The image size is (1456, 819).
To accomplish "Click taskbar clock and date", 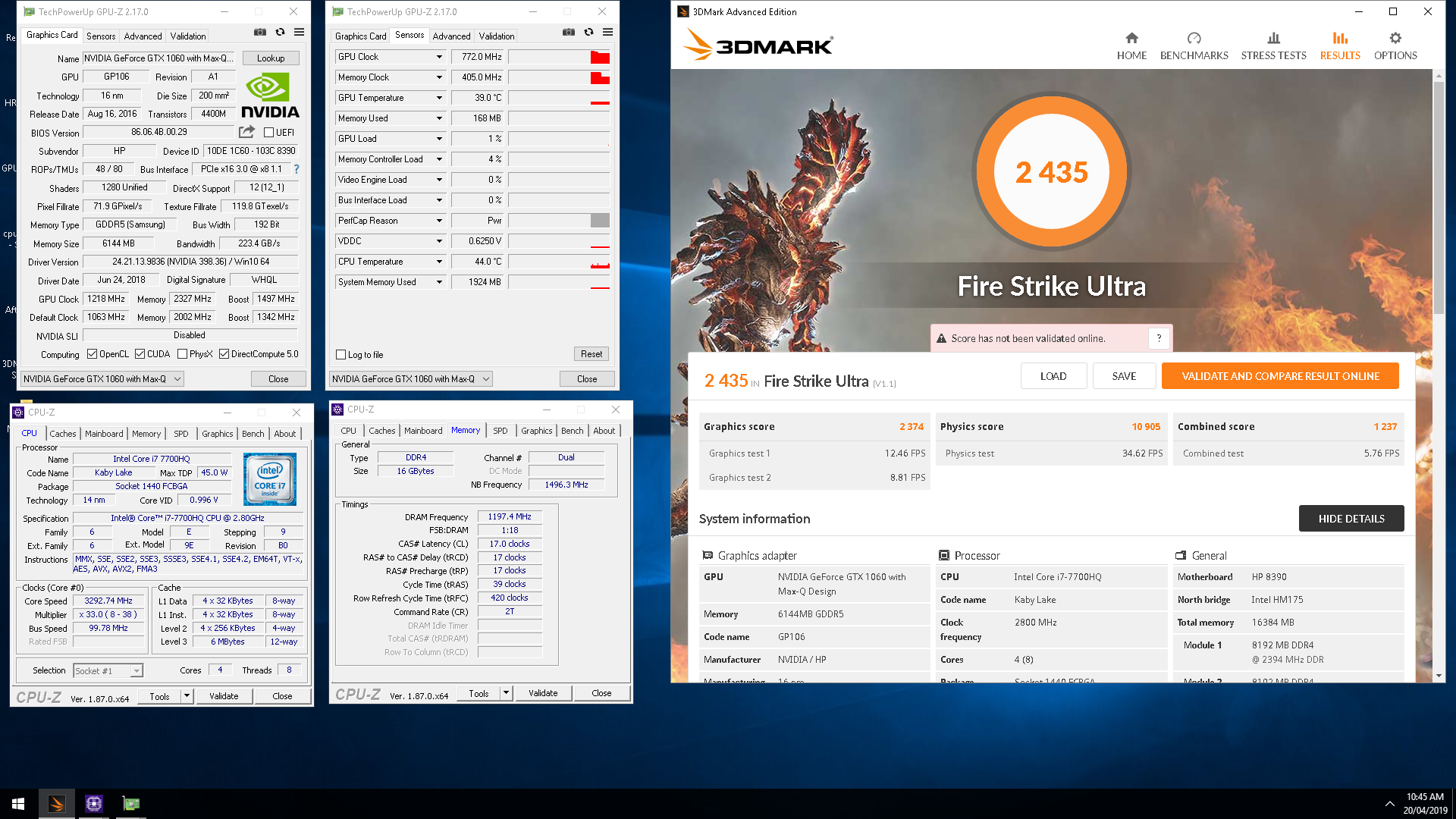I will [x=1425, y=804].
